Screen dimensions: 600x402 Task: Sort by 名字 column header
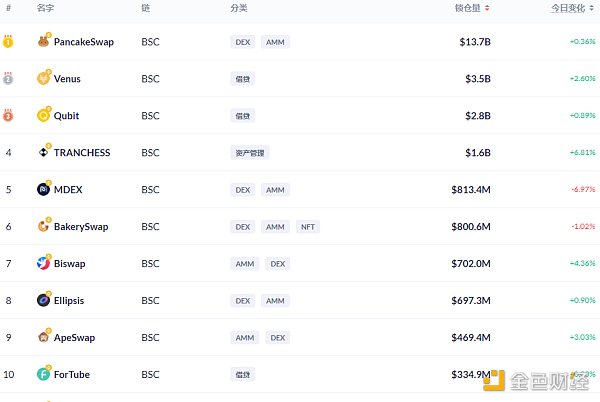pyautogui.click(x=46, y=7)
